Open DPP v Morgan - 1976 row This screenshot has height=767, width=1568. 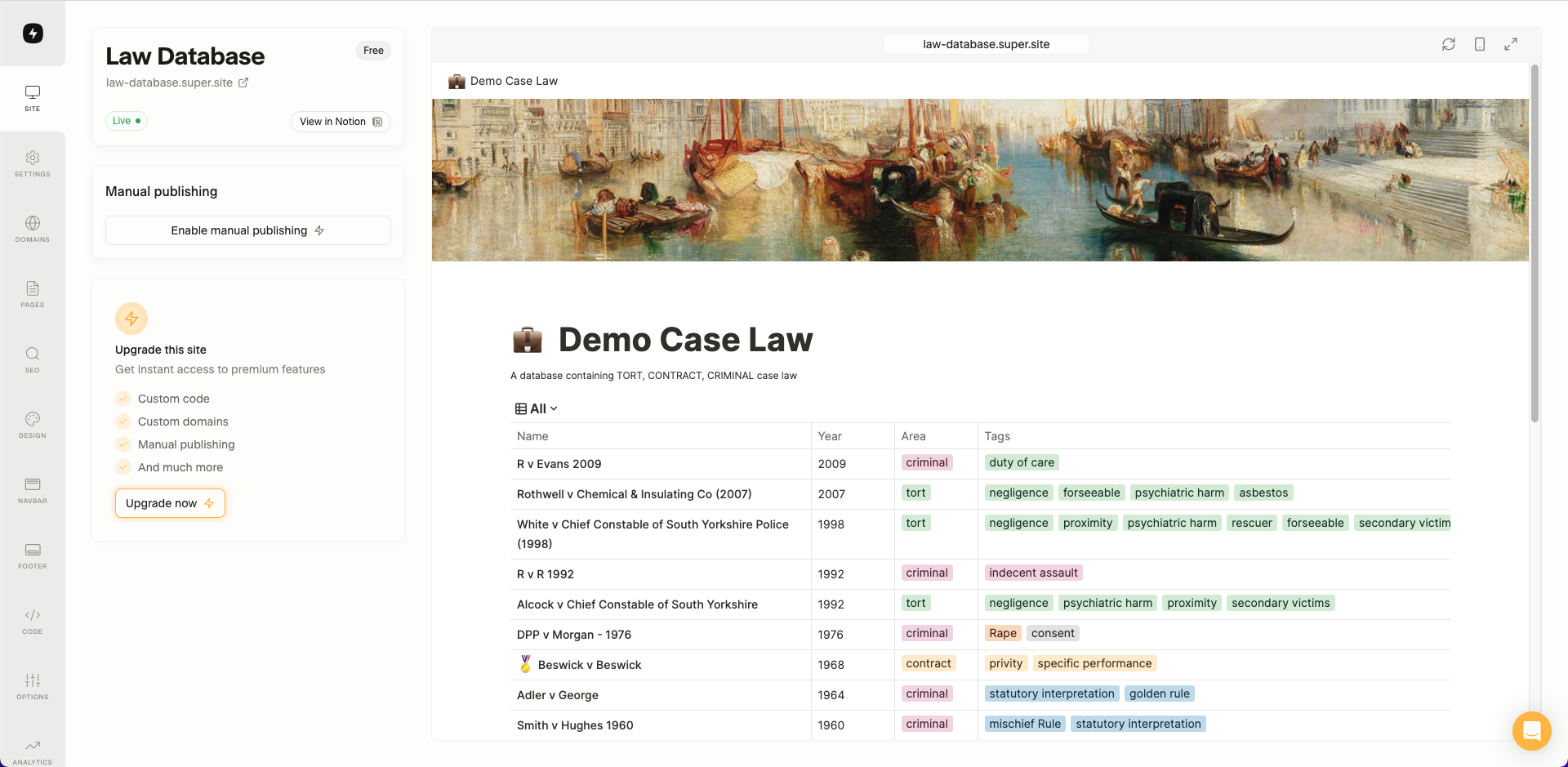tap(574, 635)
